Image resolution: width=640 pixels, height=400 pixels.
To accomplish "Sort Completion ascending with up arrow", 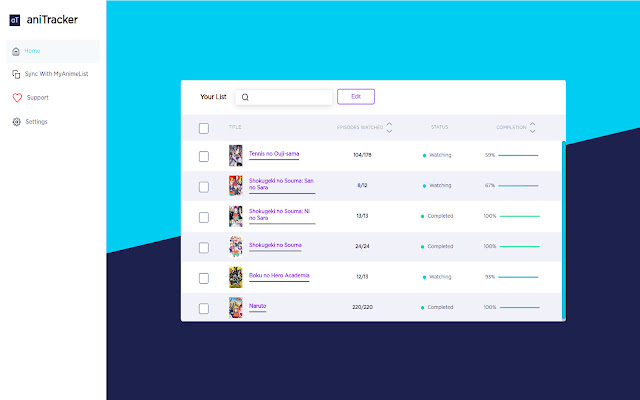I will (x=532, y=124).
